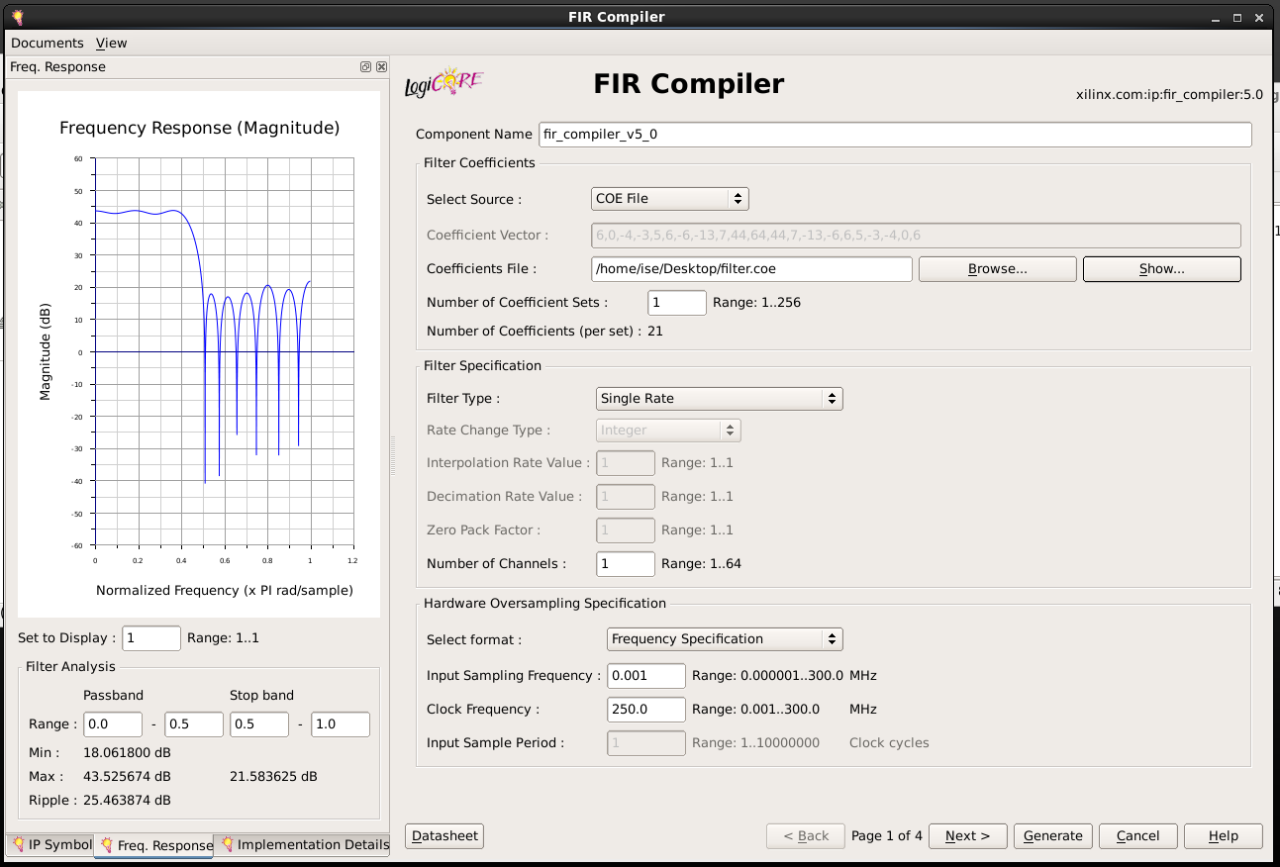Minimize the FIR Compiler window
The height and width of the screenshot is (867, 1280).
point(1215,17)
